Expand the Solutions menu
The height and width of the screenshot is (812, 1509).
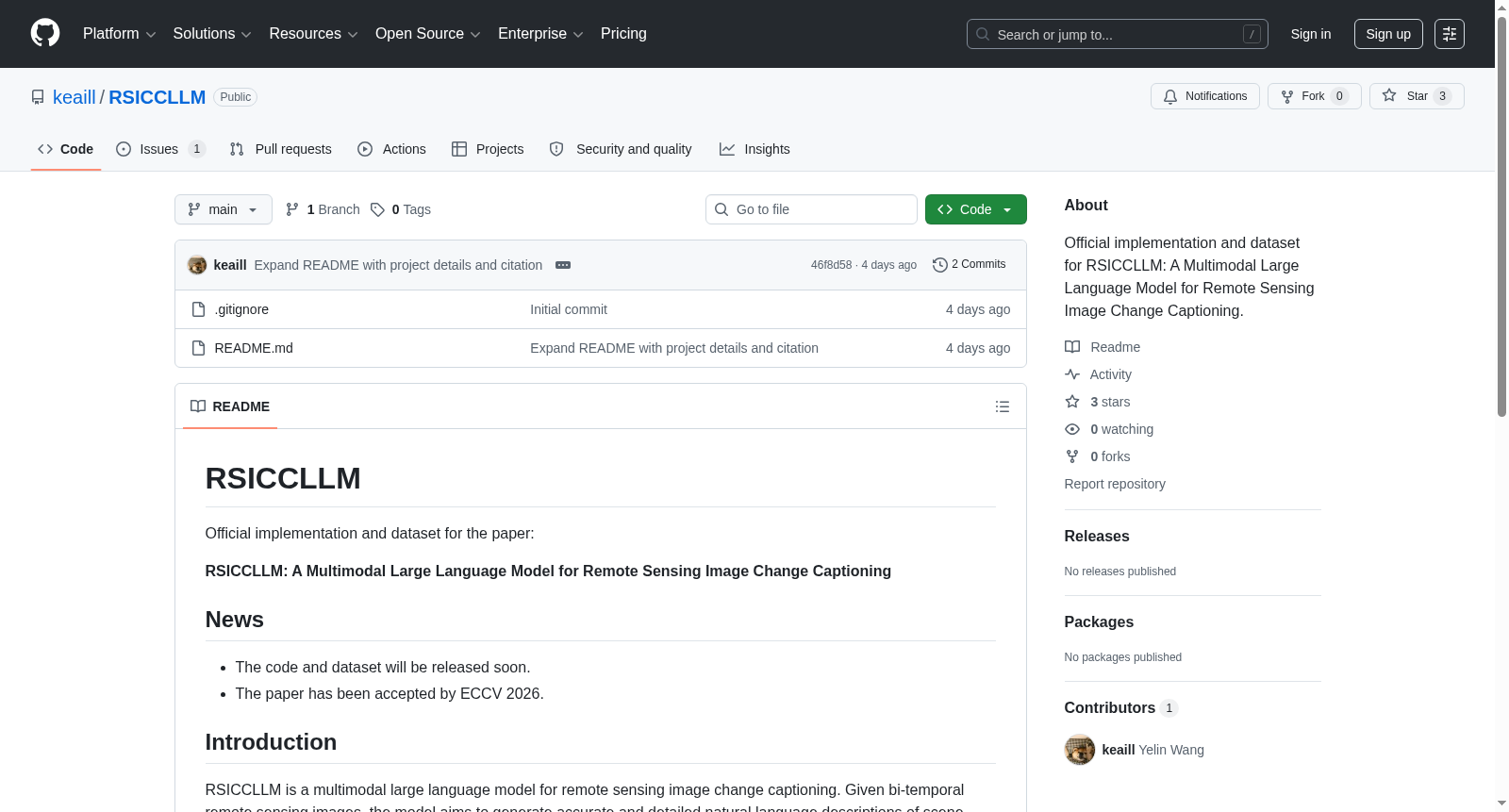coord(212,34)
